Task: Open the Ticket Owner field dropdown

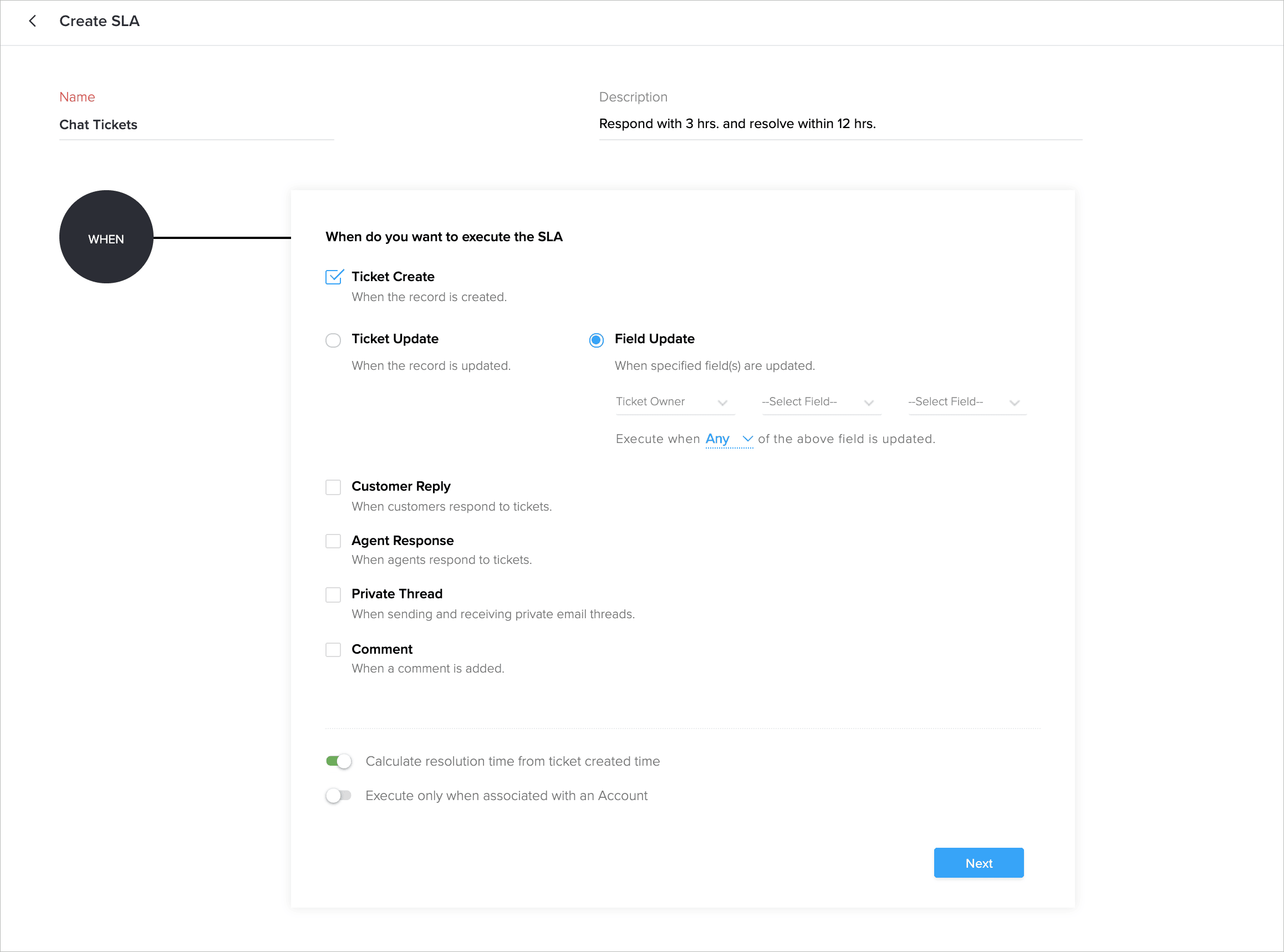Action: pos(672,402)
